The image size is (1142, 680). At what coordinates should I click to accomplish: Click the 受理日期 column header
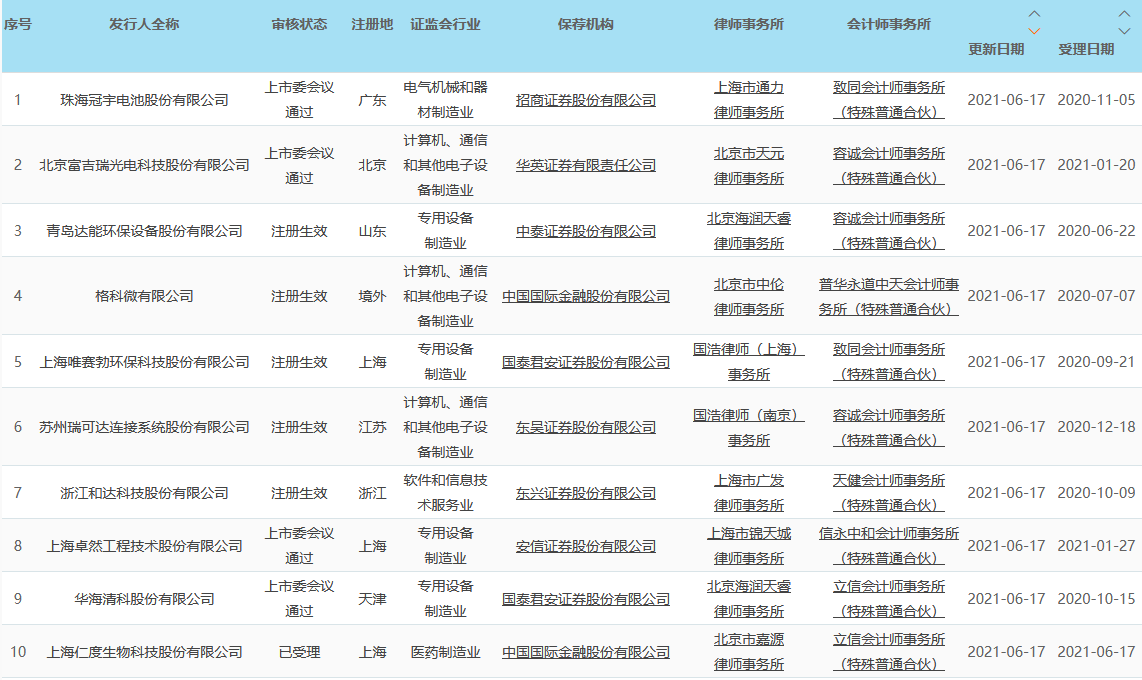pos(1086,50)
